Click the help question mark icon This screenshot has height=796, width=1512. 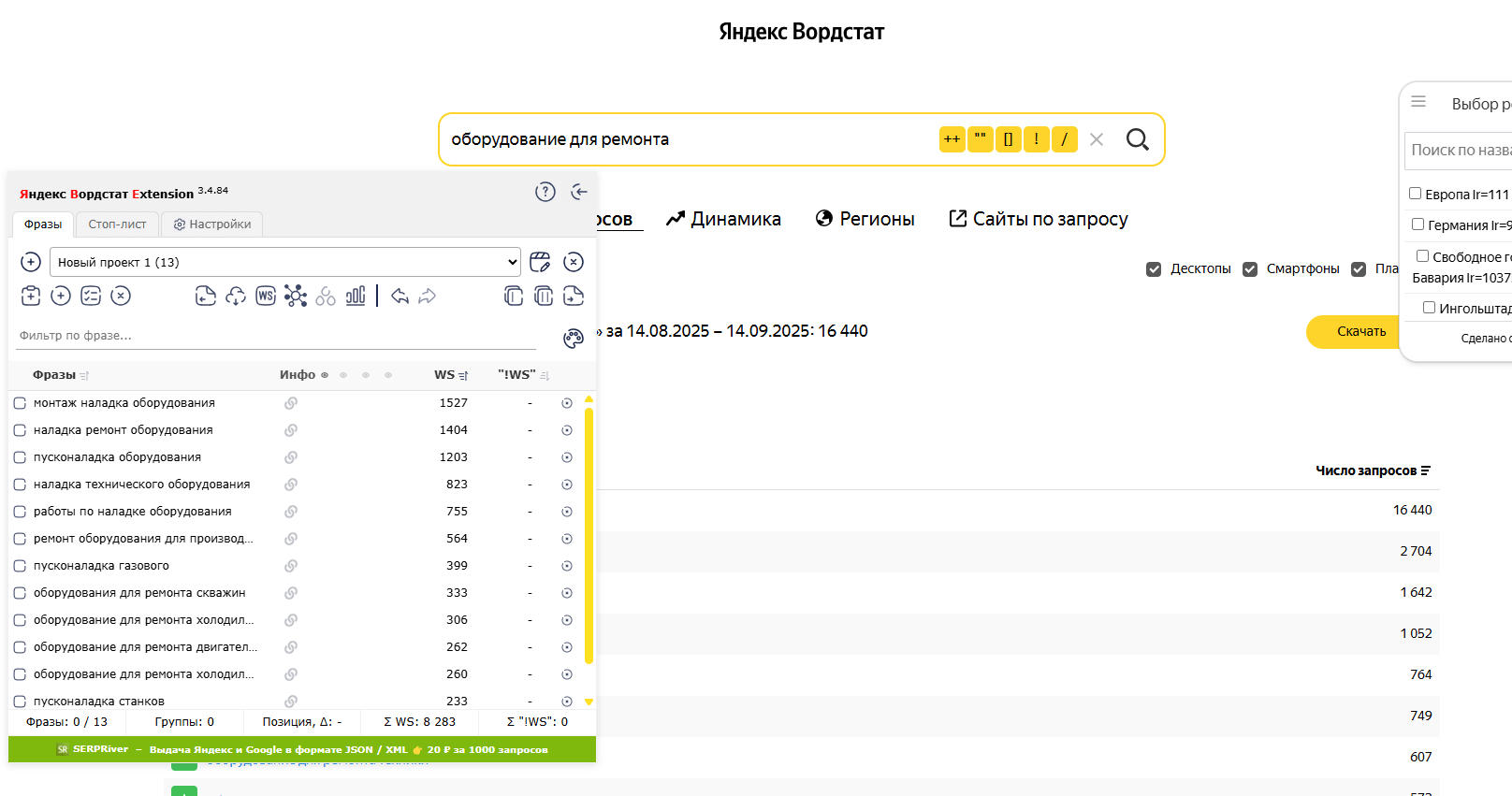coord(545,192)
